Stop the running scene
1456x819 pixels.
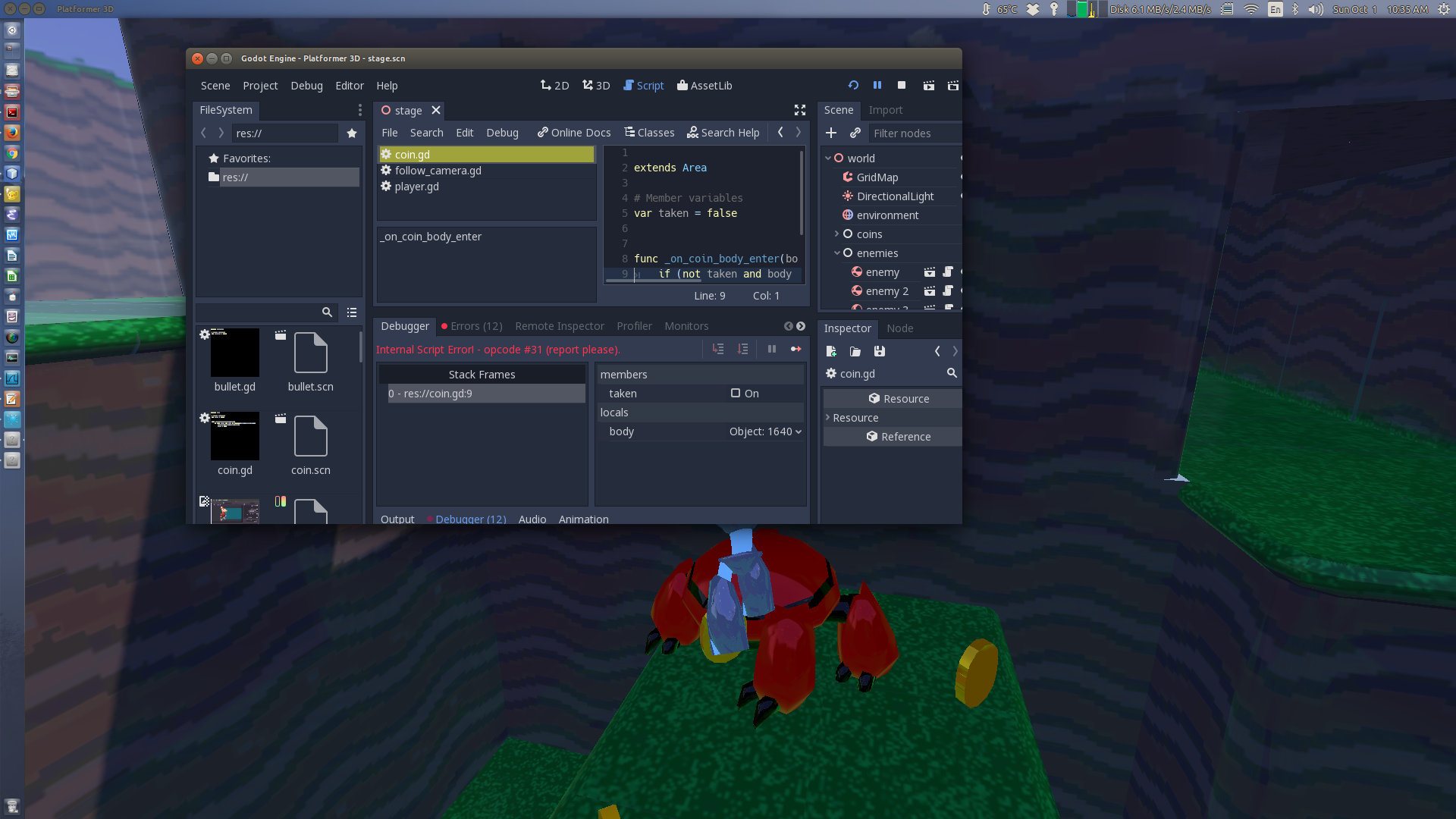coord(901,85)
